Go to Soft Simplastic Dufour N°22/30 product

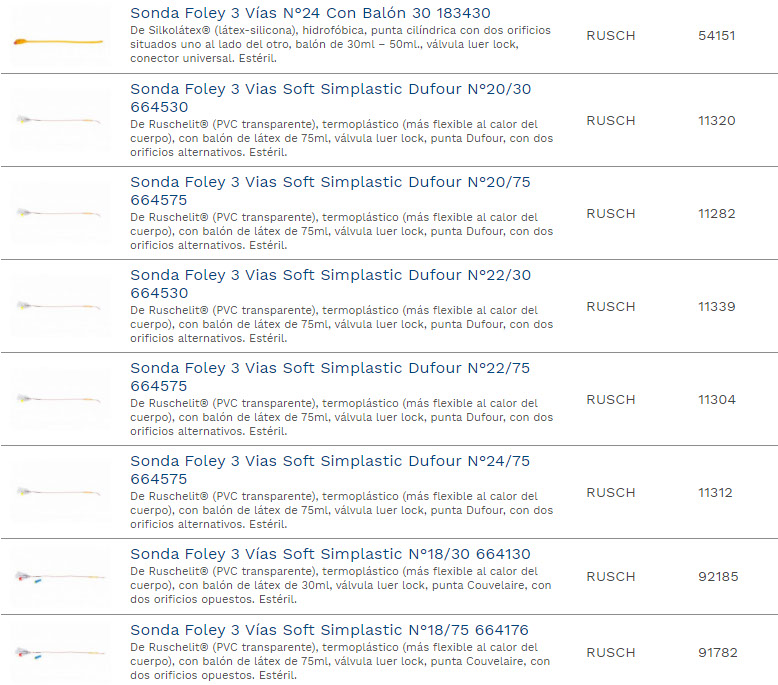(330, 283)
